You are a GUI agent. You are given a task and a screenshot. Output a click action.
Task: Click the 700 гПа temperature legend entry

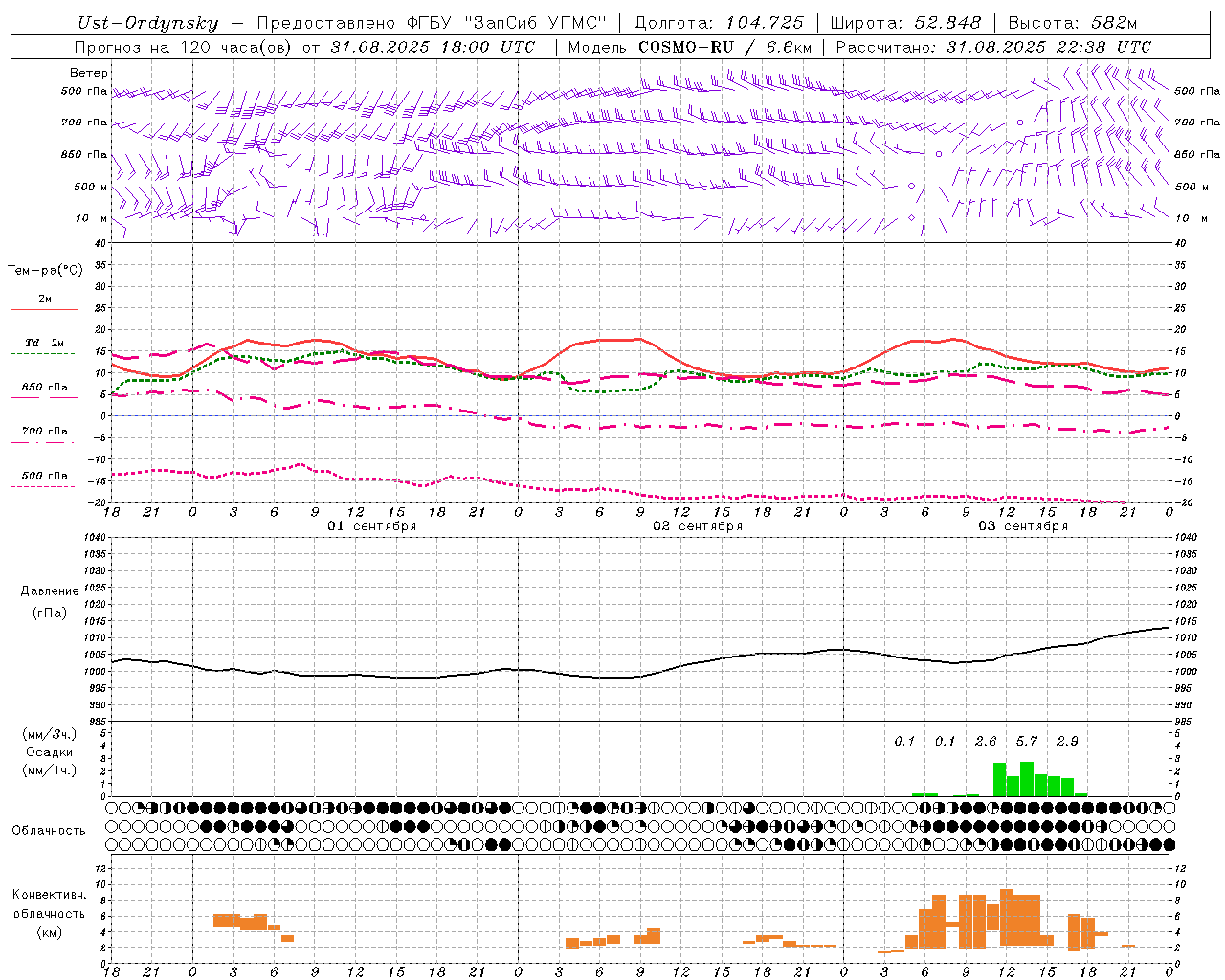(44, 431)
